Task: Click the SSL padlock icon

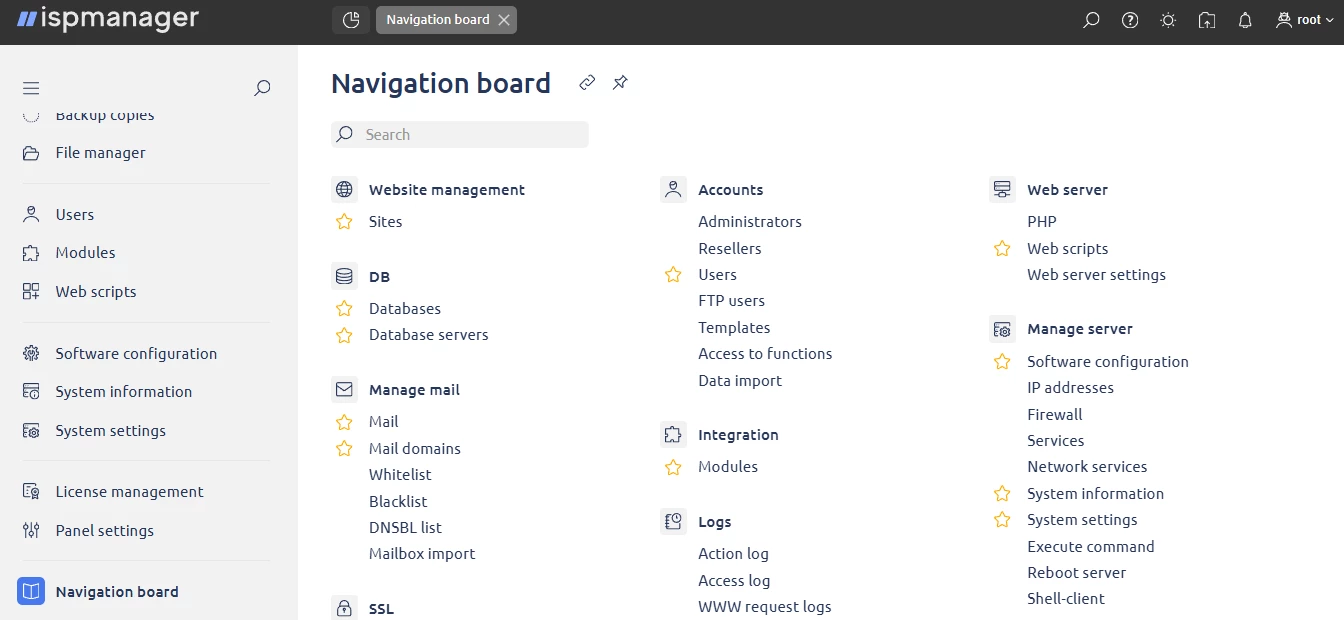Action: [344, 607]
